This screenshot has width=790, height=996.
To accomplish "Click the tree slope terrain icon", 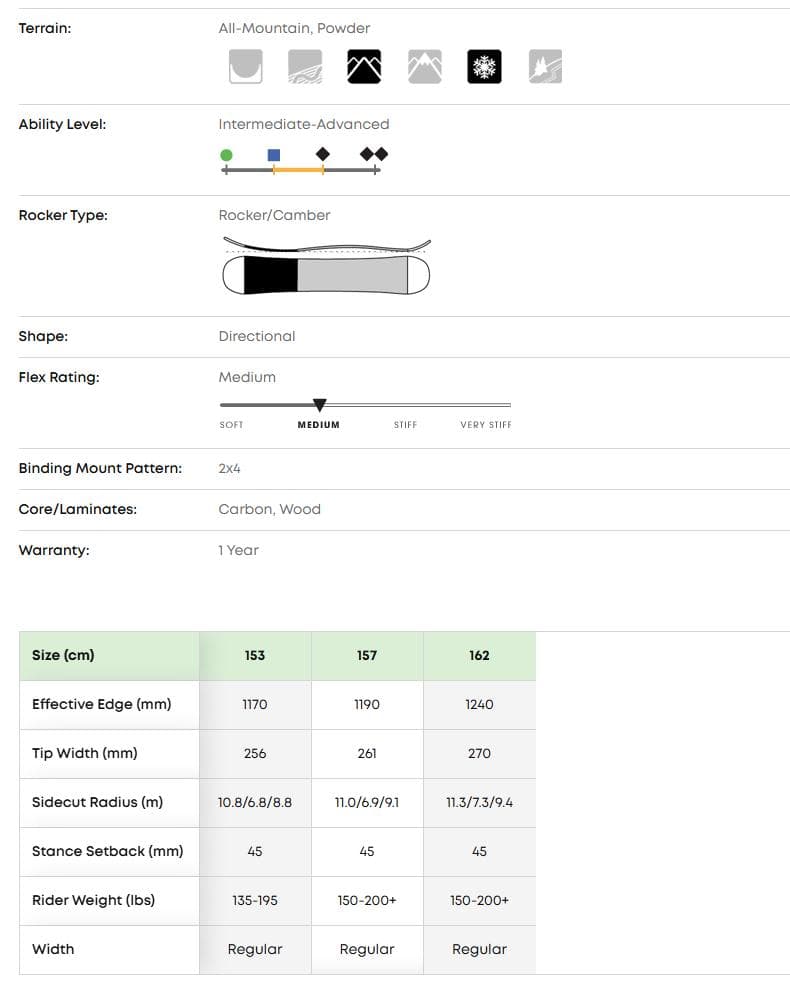I will 545,66.
